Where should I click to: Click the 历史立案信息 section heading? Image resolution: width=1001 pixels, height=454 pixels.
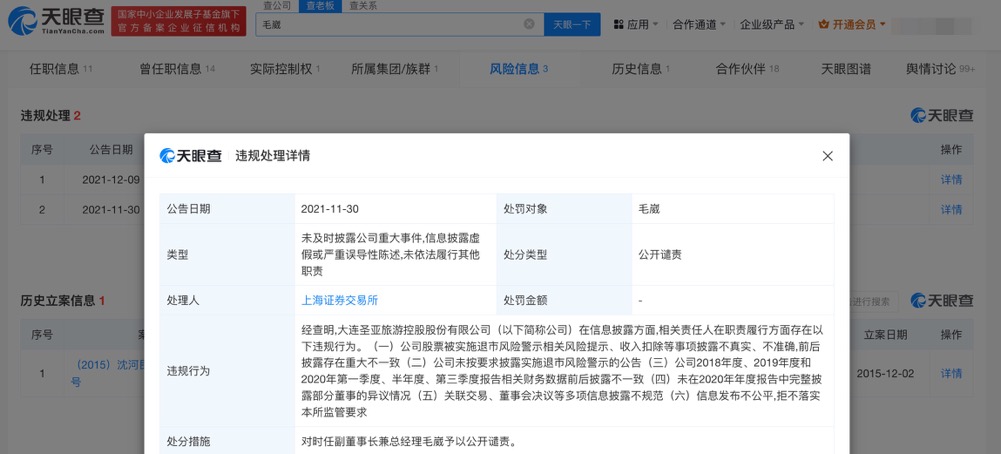point(63,300)
